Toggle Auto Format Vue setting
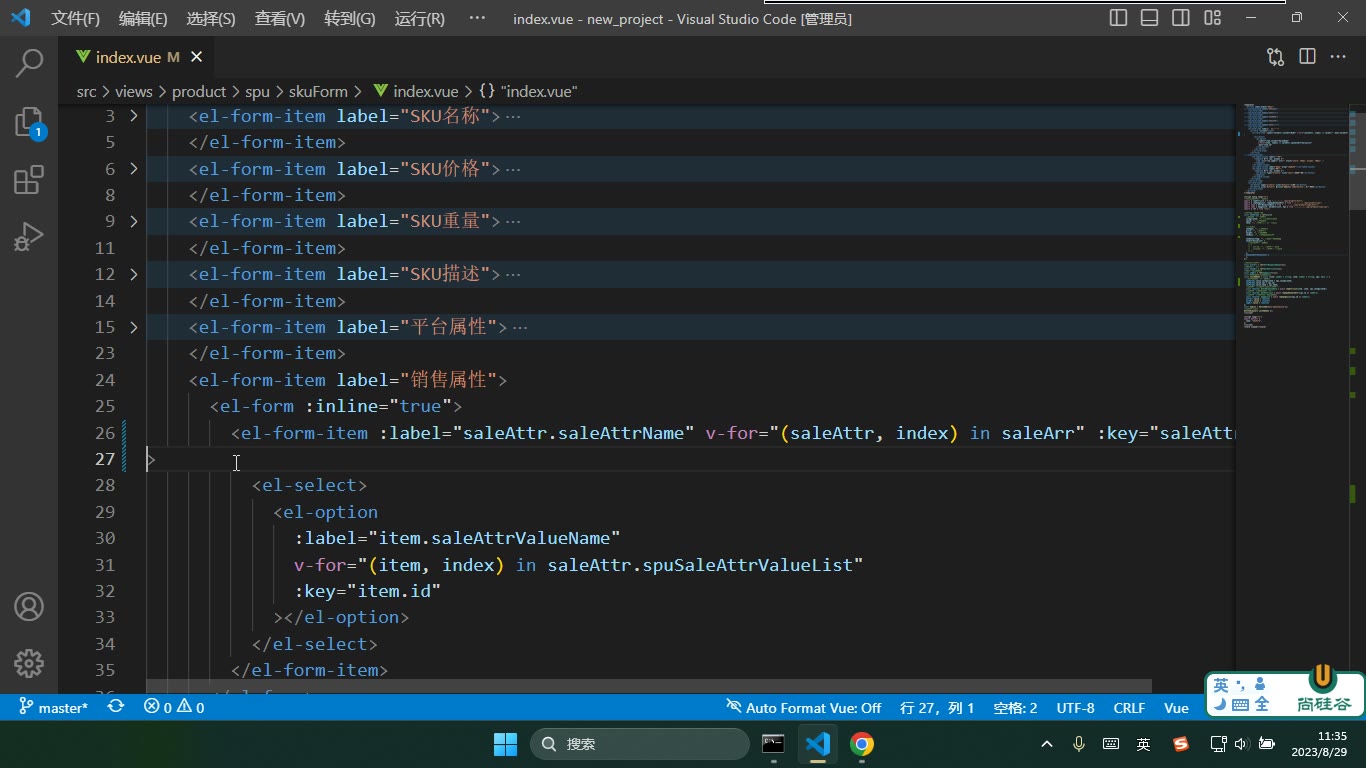 804,707
